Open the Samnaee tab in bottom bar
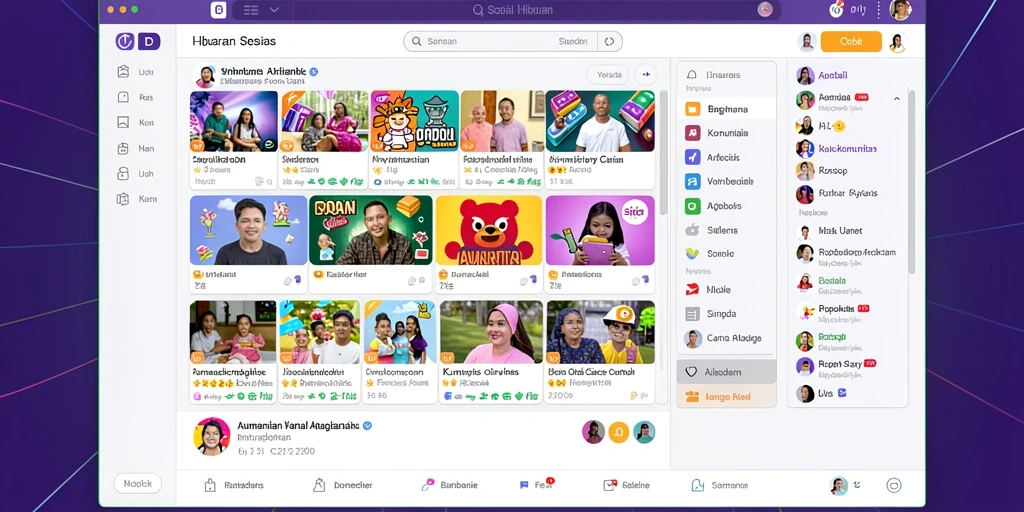 (720, 485)
